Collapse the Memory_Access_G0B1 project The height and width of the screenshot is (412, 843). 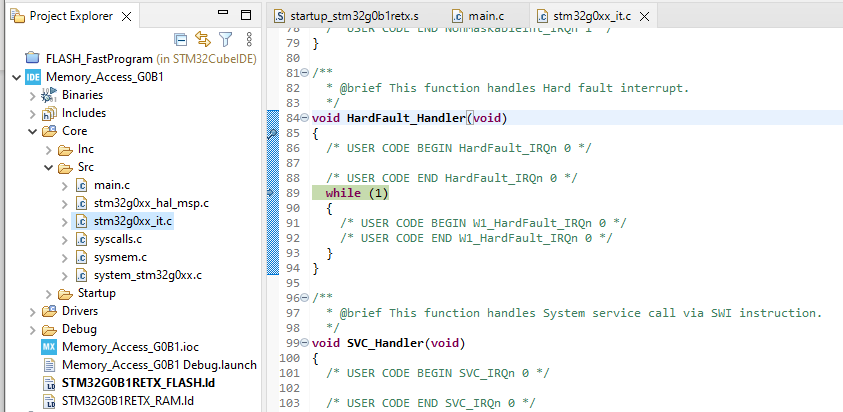[16, 77]
